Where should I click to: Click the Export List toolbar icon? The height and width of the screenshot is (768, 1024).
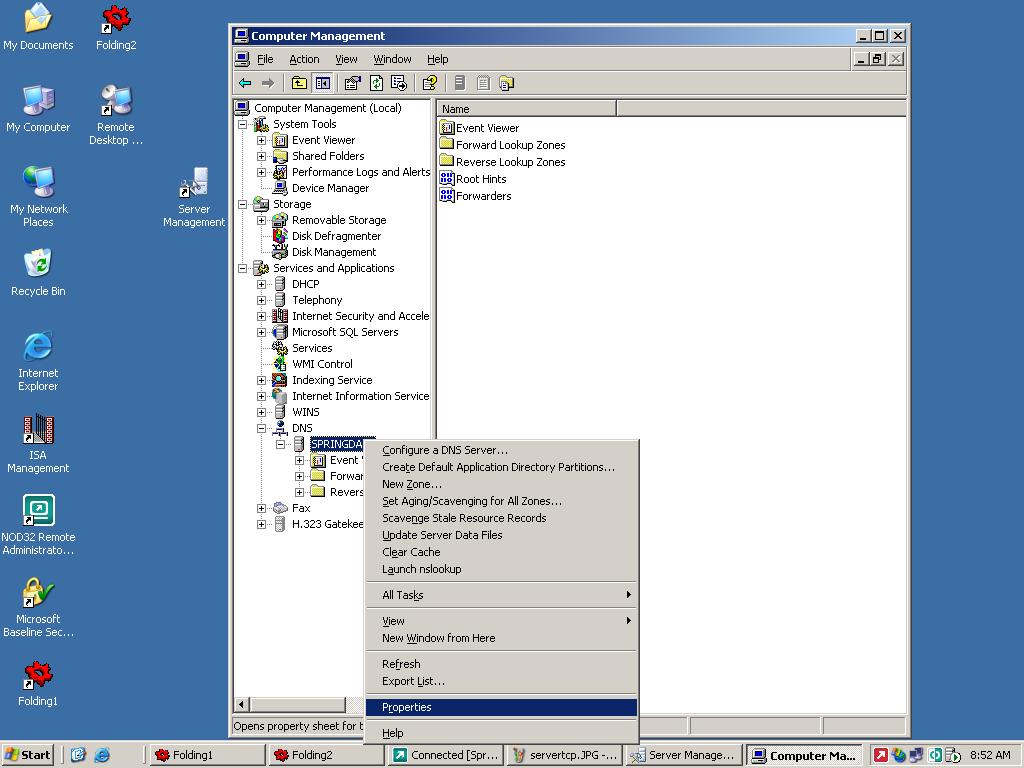(x=399, y=83)
